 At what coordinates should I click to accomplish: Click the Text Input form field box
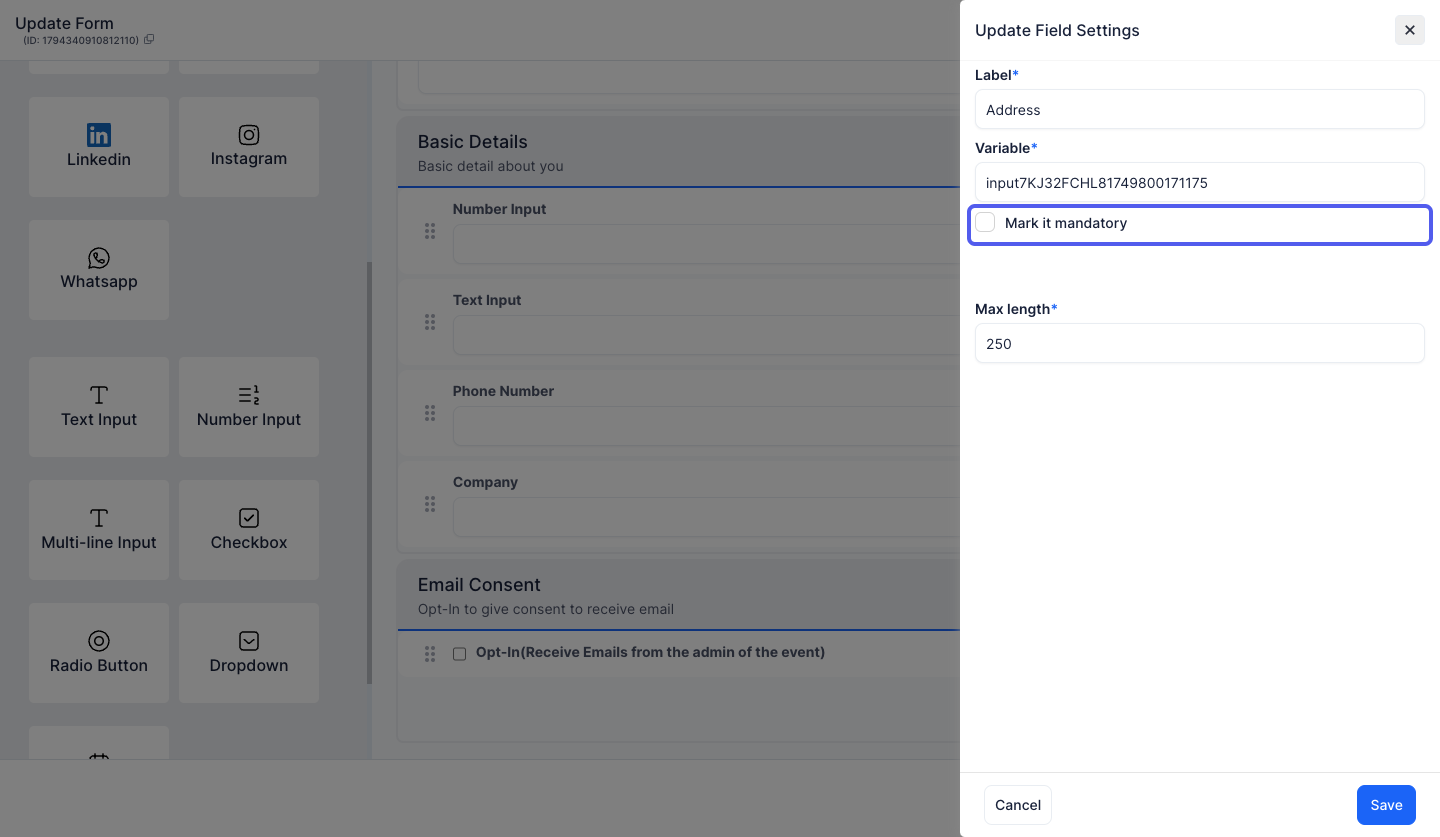[x=706, y=335]
